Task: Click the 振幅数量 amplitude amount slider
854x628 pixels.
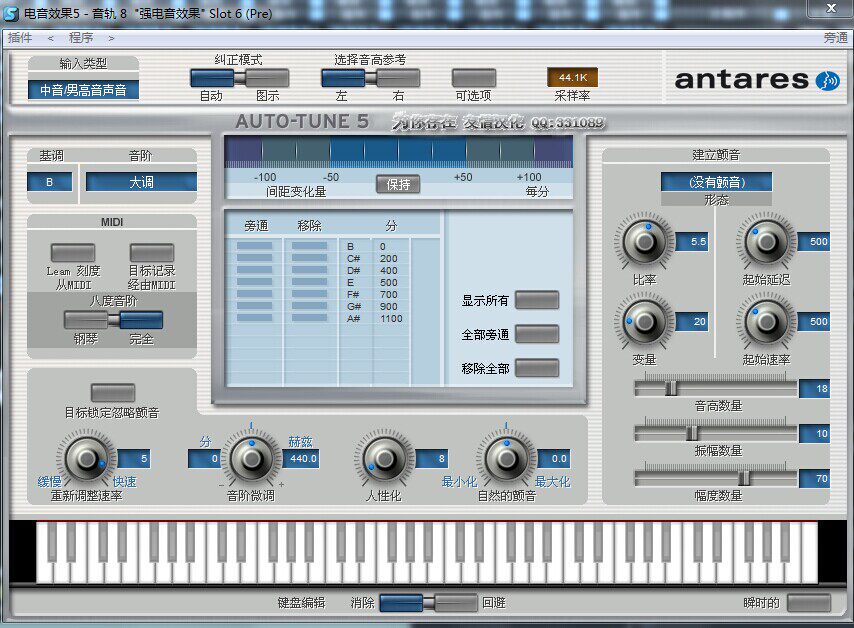Action: tap(716, 433)
